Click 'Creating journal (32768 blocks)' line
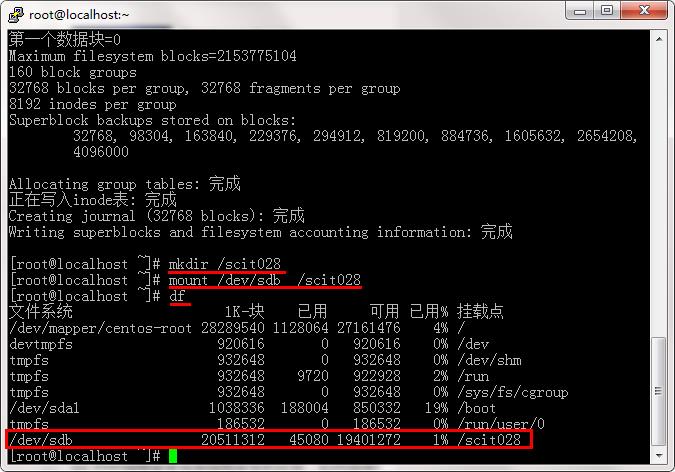The width and height of the screenshot is (675, 472). pyautogui.click(x=157, y=216)
